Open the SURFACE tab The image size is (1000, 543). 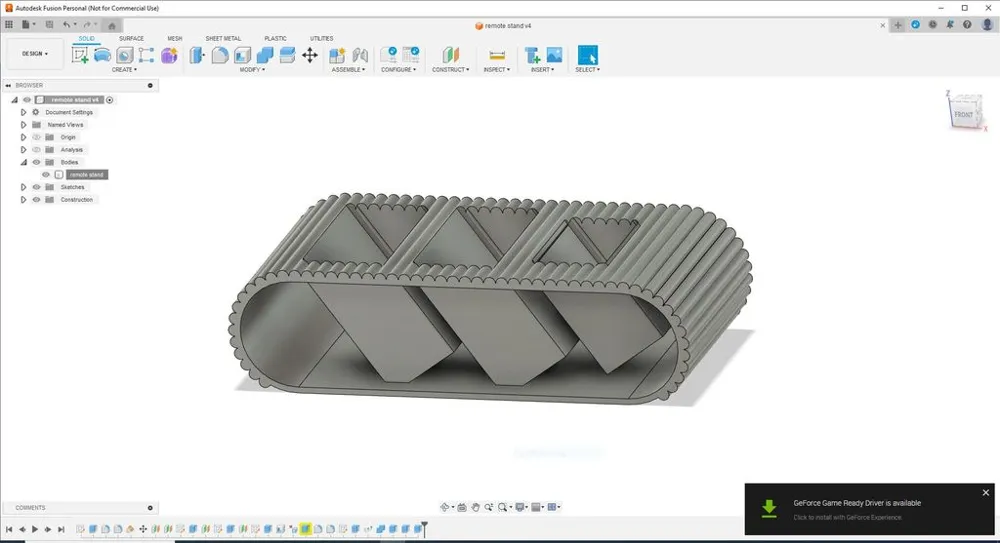point(131,38)
